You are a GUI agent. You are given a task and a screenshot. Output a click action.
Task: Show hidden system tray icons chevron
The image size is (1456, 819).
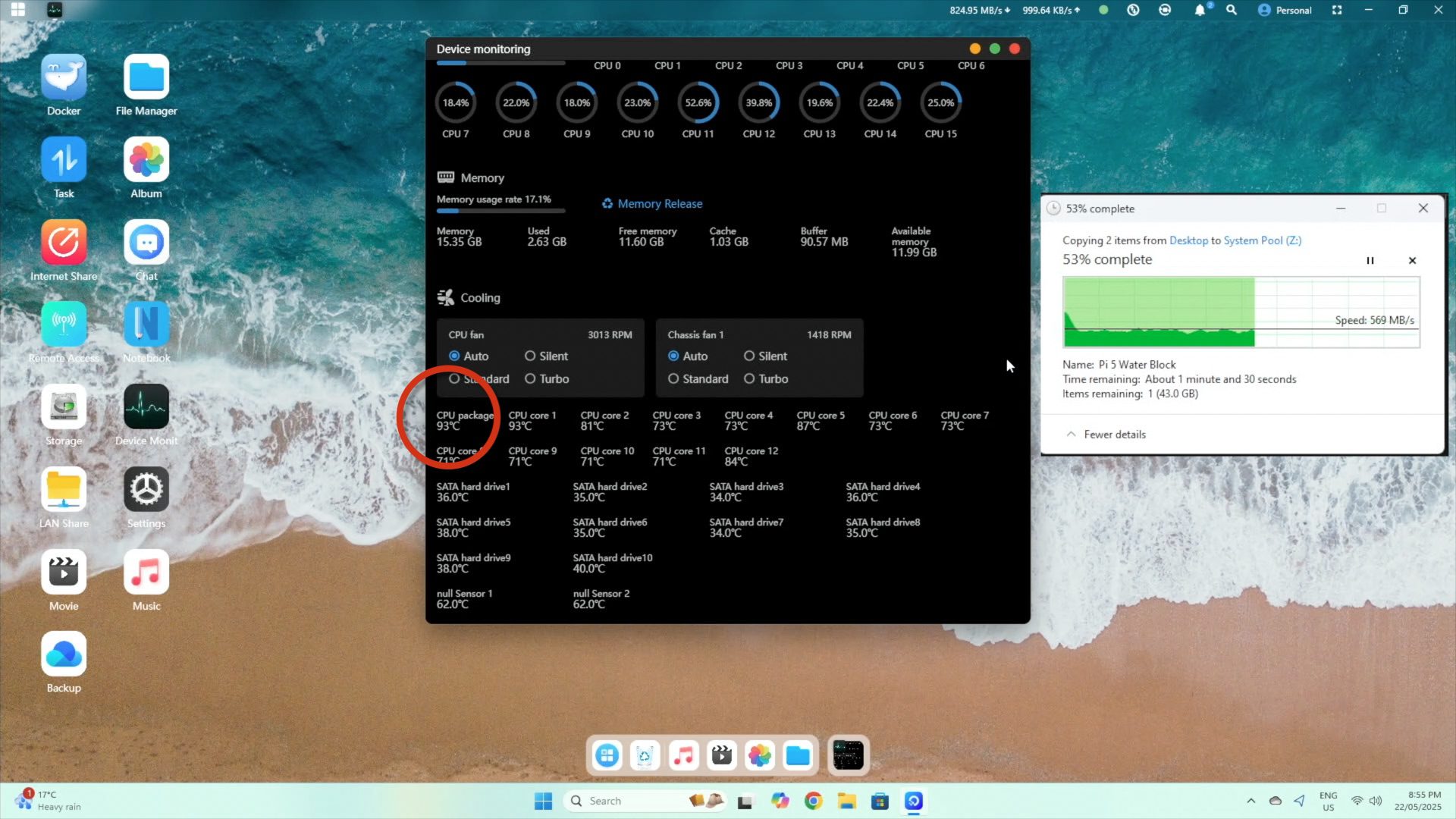[1251, 801]
